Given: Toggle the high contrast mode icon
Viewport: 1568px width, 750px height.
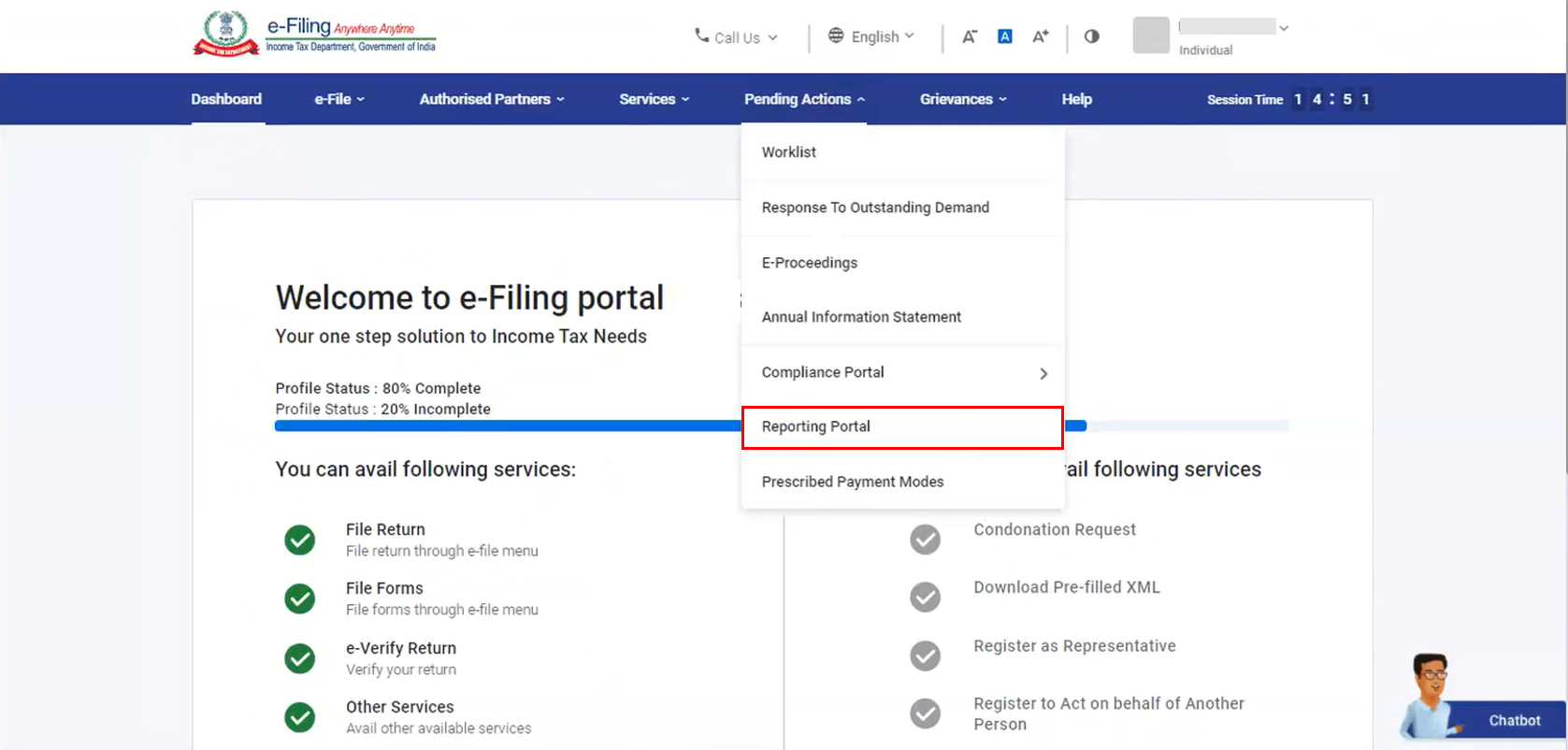Looking at the screenshot, I should 1091,36.
